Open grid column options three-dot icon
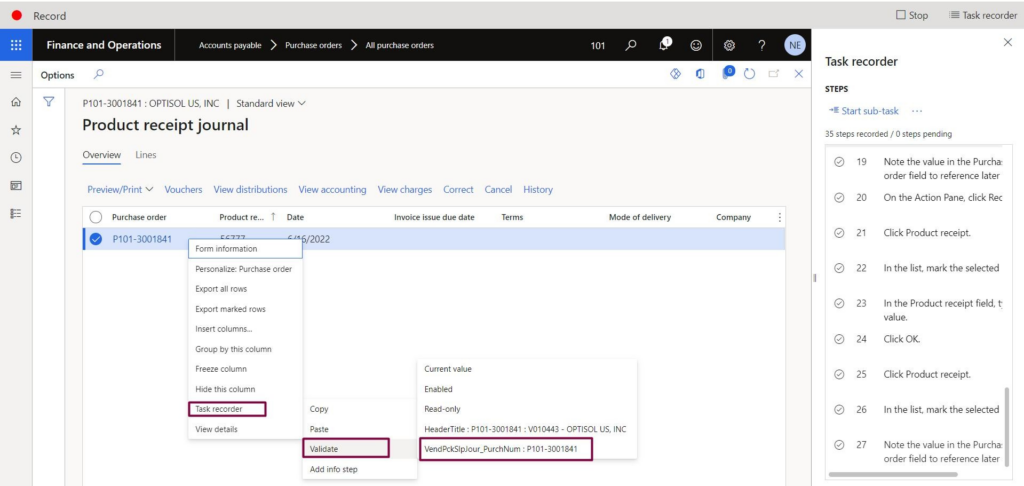The image size is (1024, 486). point(778,218)
